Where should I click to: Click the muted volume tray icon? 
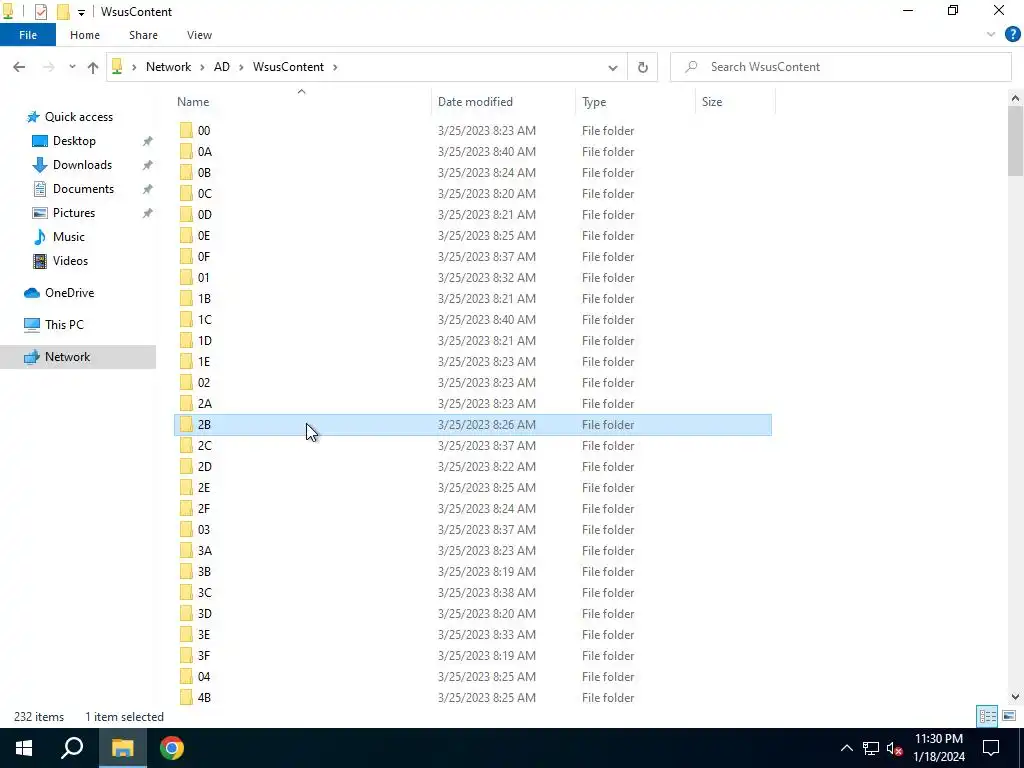895,748
